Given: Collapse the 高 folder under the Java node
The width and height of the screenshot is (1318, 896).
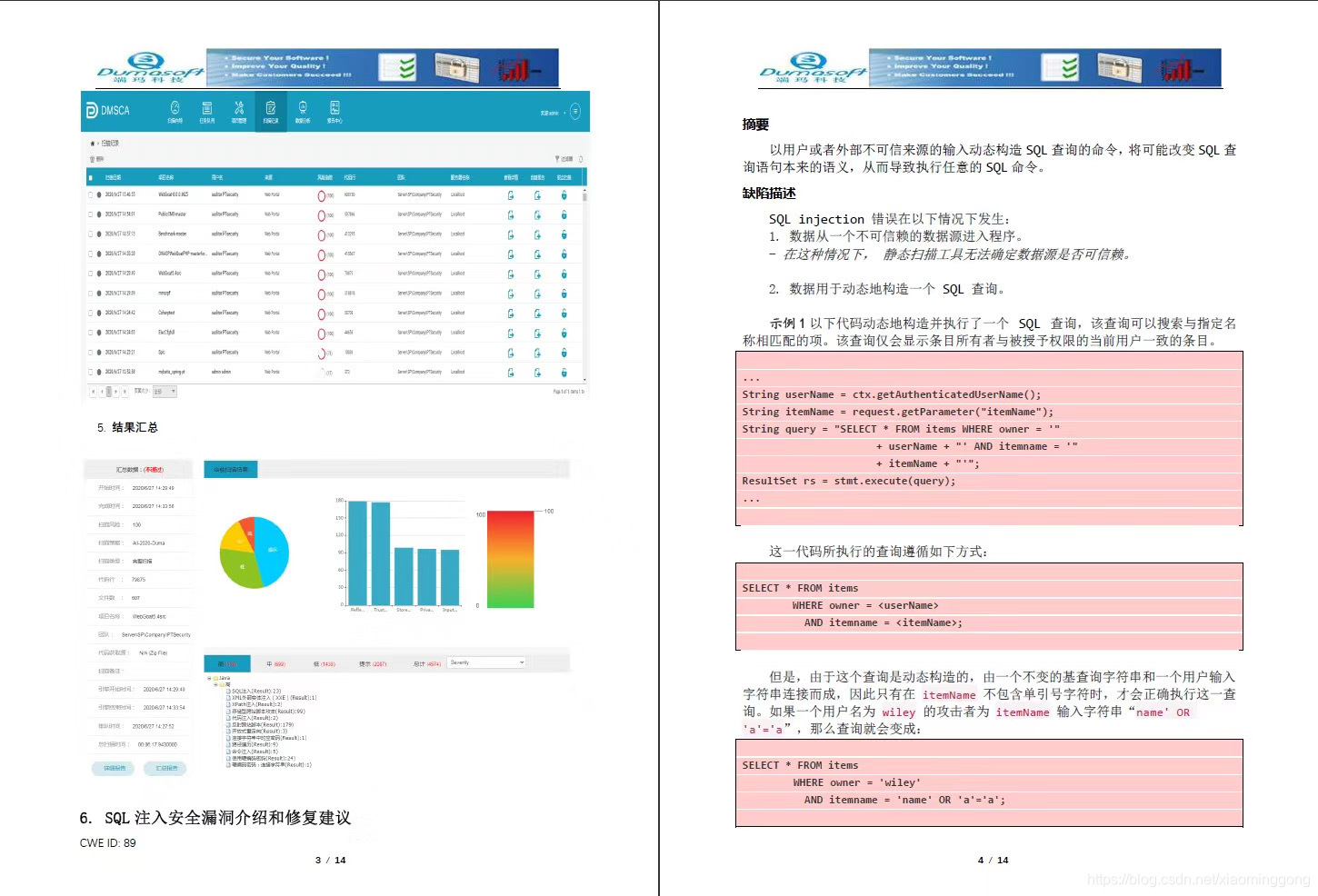Looking at the screenshot, I should (x=215, y=684).
